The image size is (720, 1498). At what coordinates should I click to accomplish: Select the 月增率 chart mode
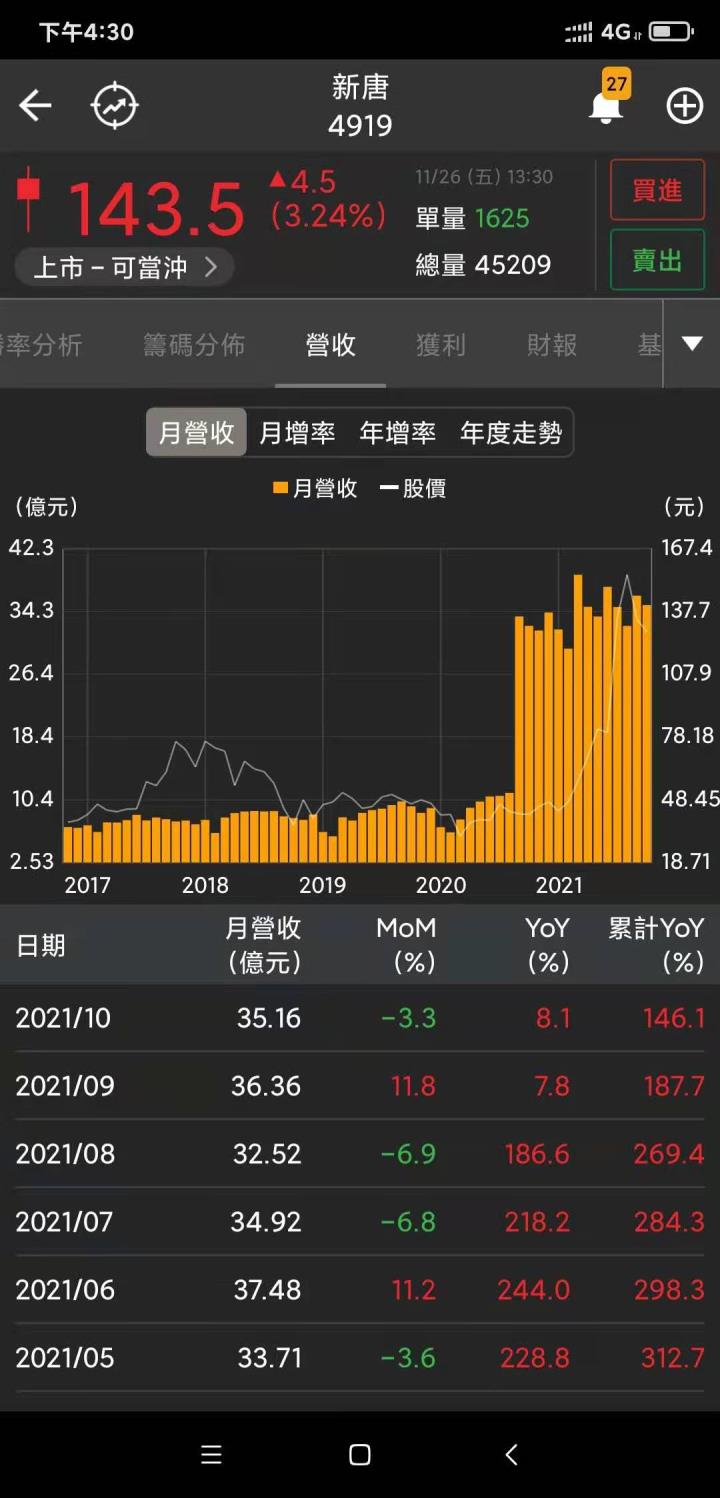tap(297, 432)
